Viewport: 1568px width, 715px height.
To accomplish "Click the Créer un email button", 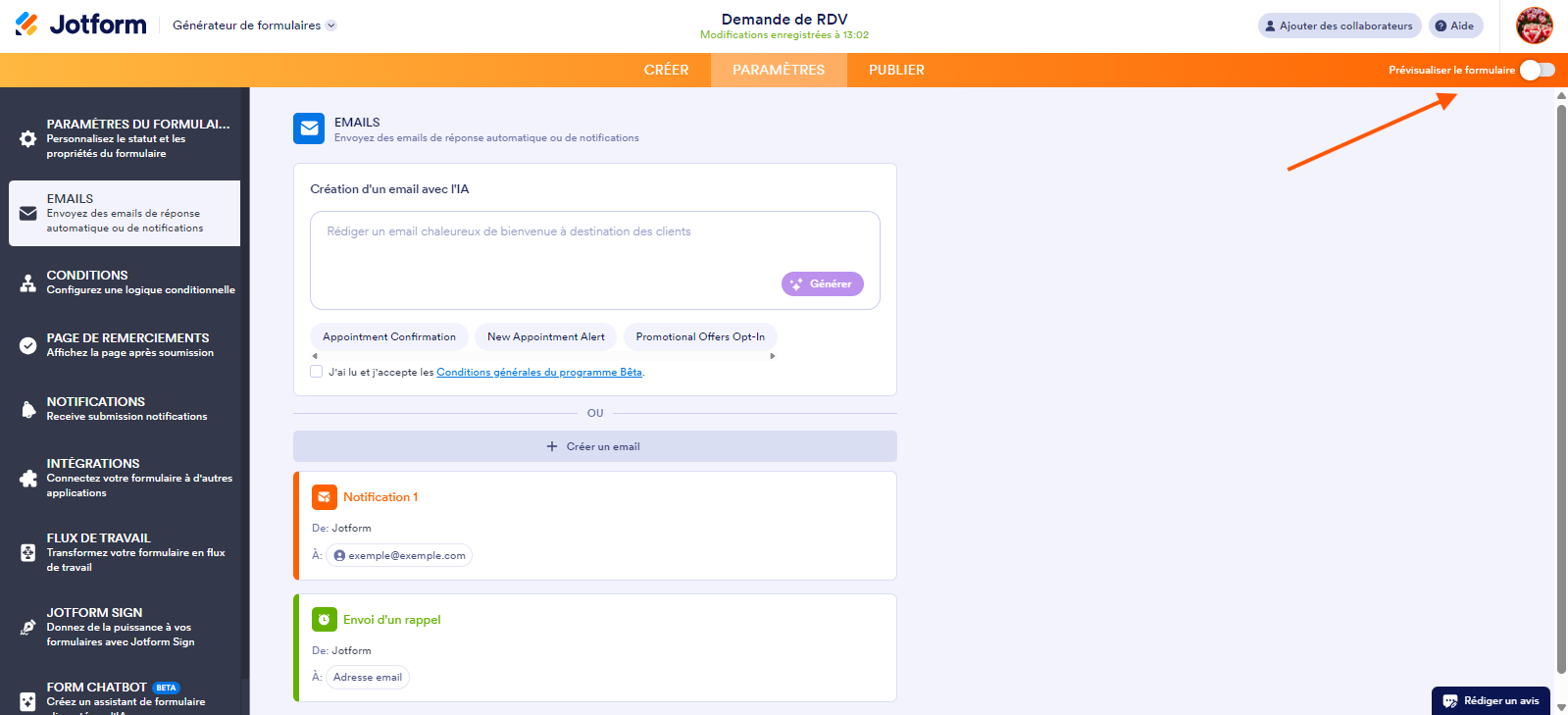I will (x=595, y=446).
